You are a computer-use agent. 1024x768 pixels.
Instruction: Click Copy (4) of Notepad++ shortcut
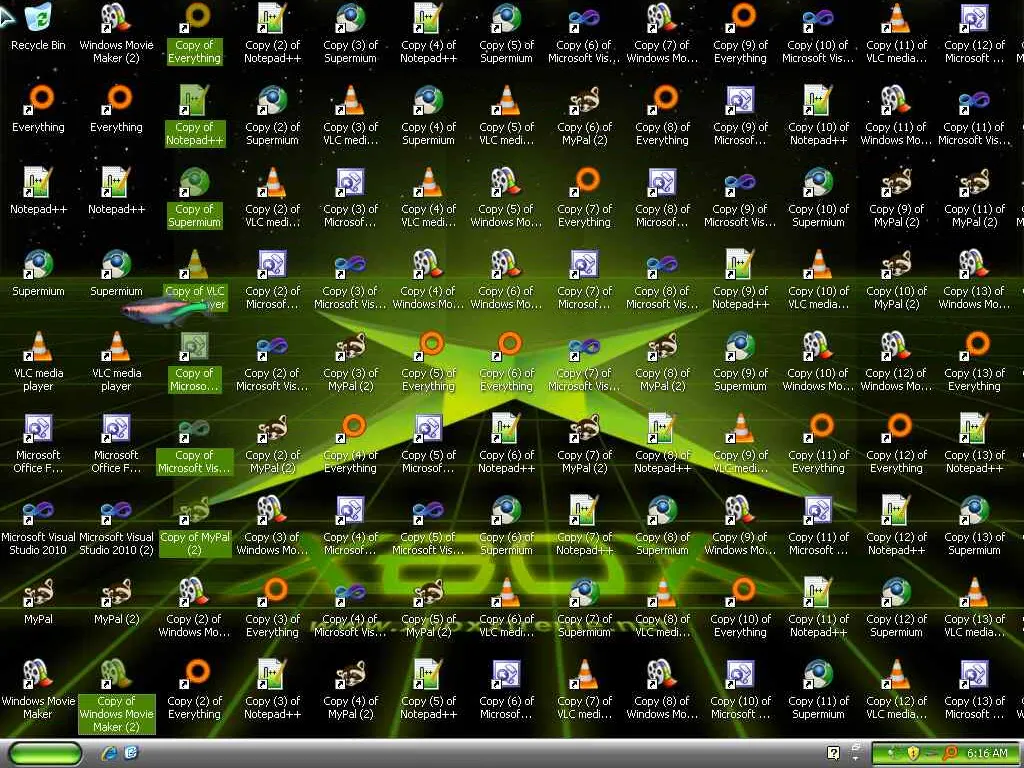pos(428,33)
